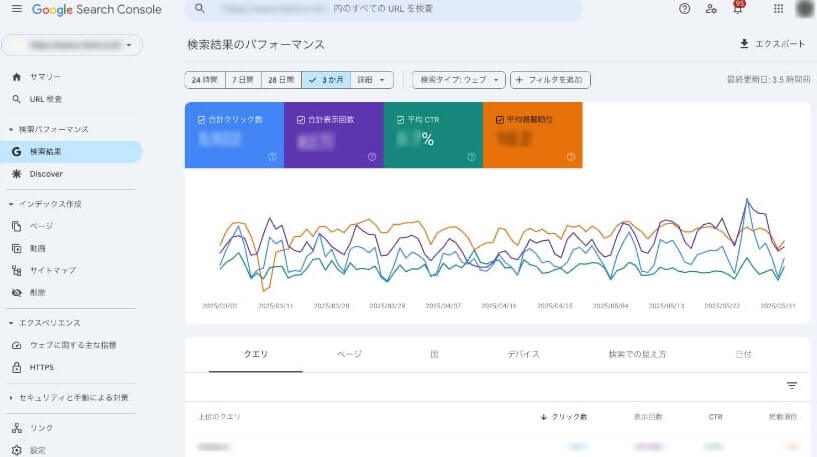
Task: Click the Google G icon beside 検索結果
Action: pos(17,152)
